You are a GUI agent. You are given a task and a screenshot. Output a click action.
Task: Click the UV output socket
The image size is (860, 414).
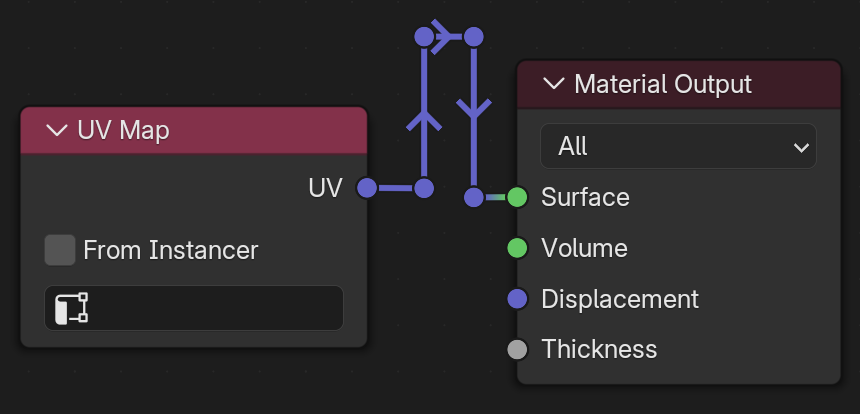pos(367,188)
